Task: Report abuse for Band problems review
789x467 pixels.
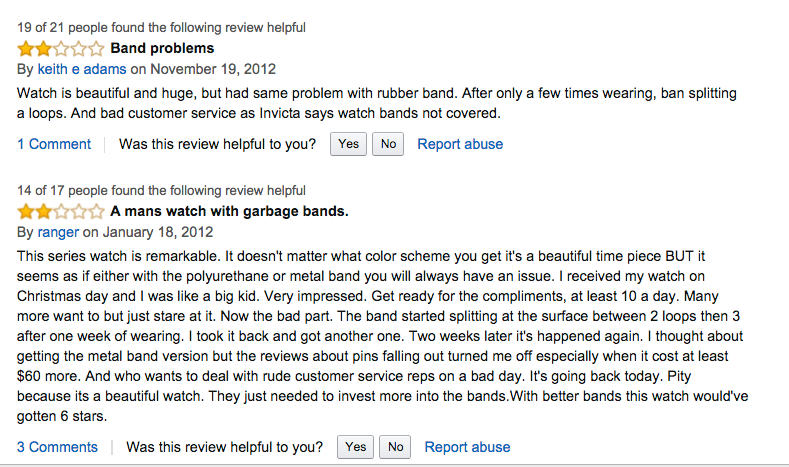Action: point(460,144)
